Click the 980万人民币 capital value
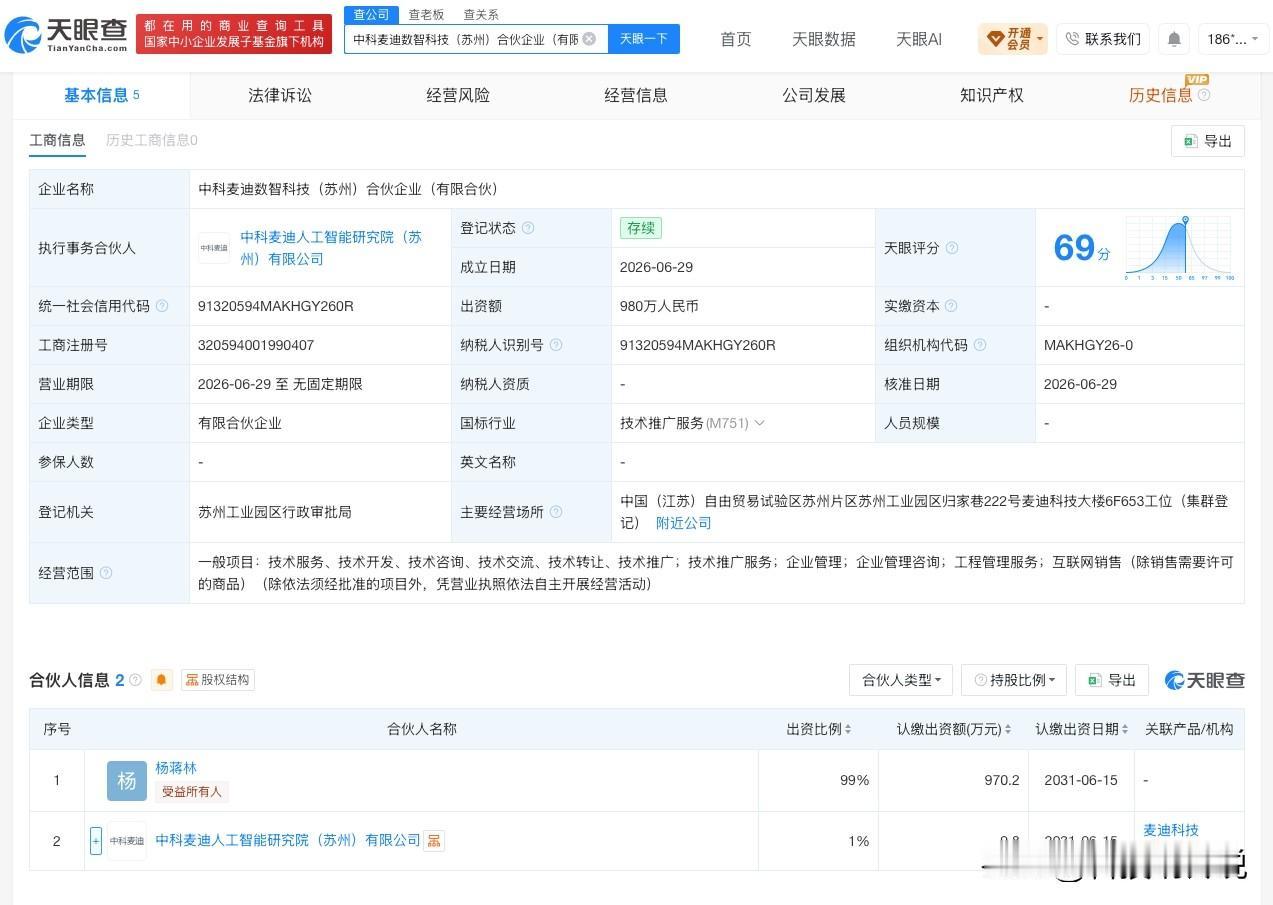 coord(659,306)
